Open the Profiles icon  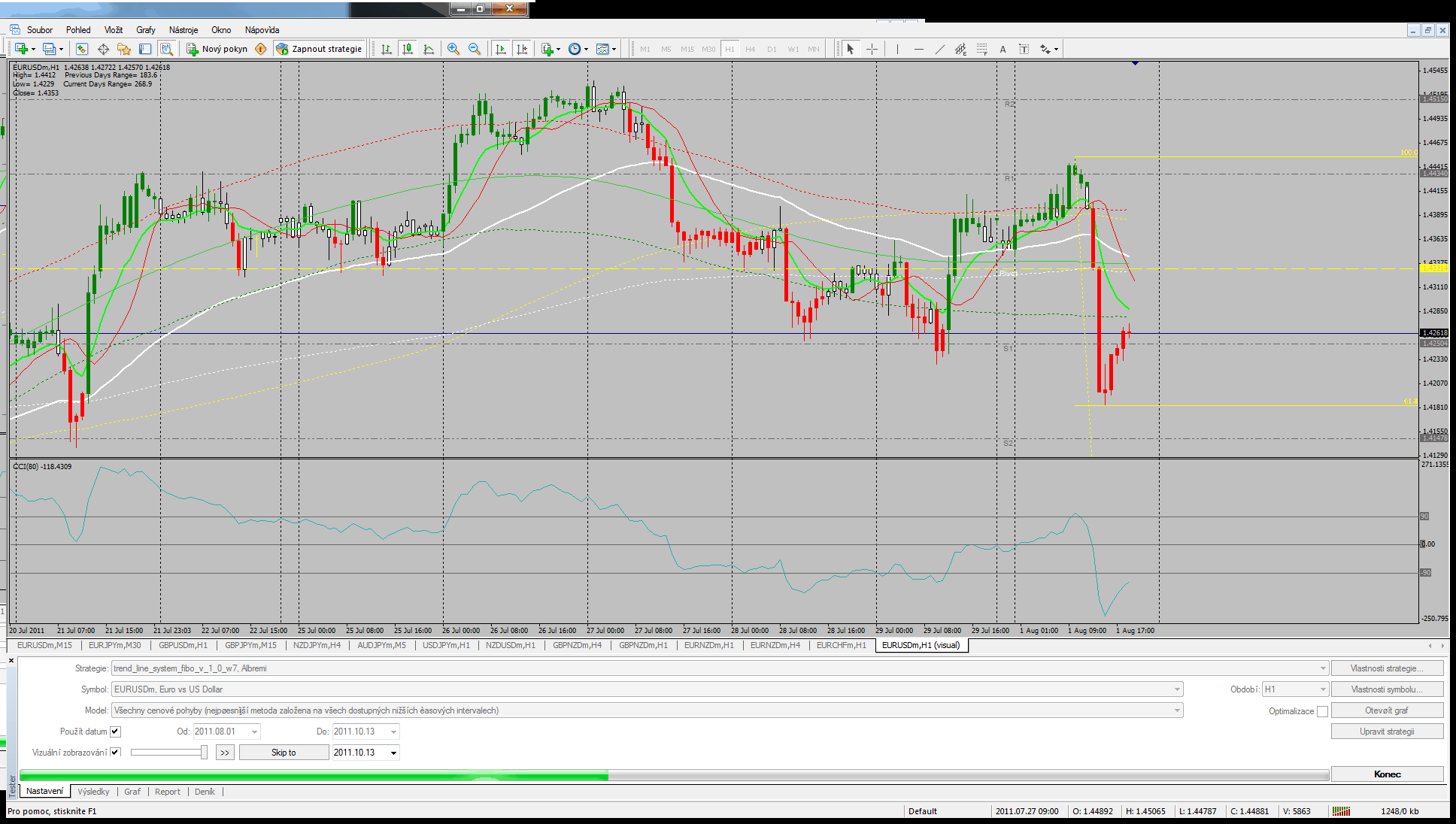49,49
